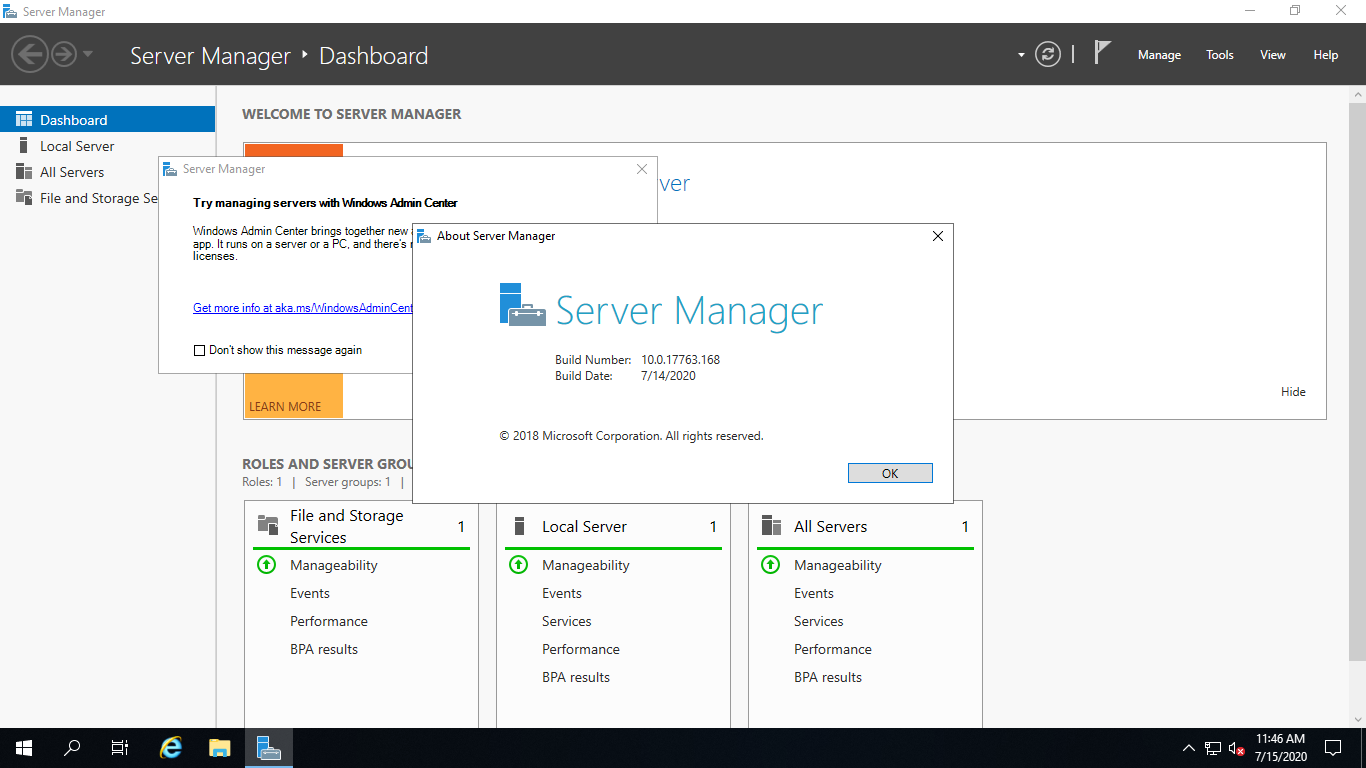Open Services in Local Server tile
Image resolution: width=1366 pixels, height=768 pixels.
(567, 621)
